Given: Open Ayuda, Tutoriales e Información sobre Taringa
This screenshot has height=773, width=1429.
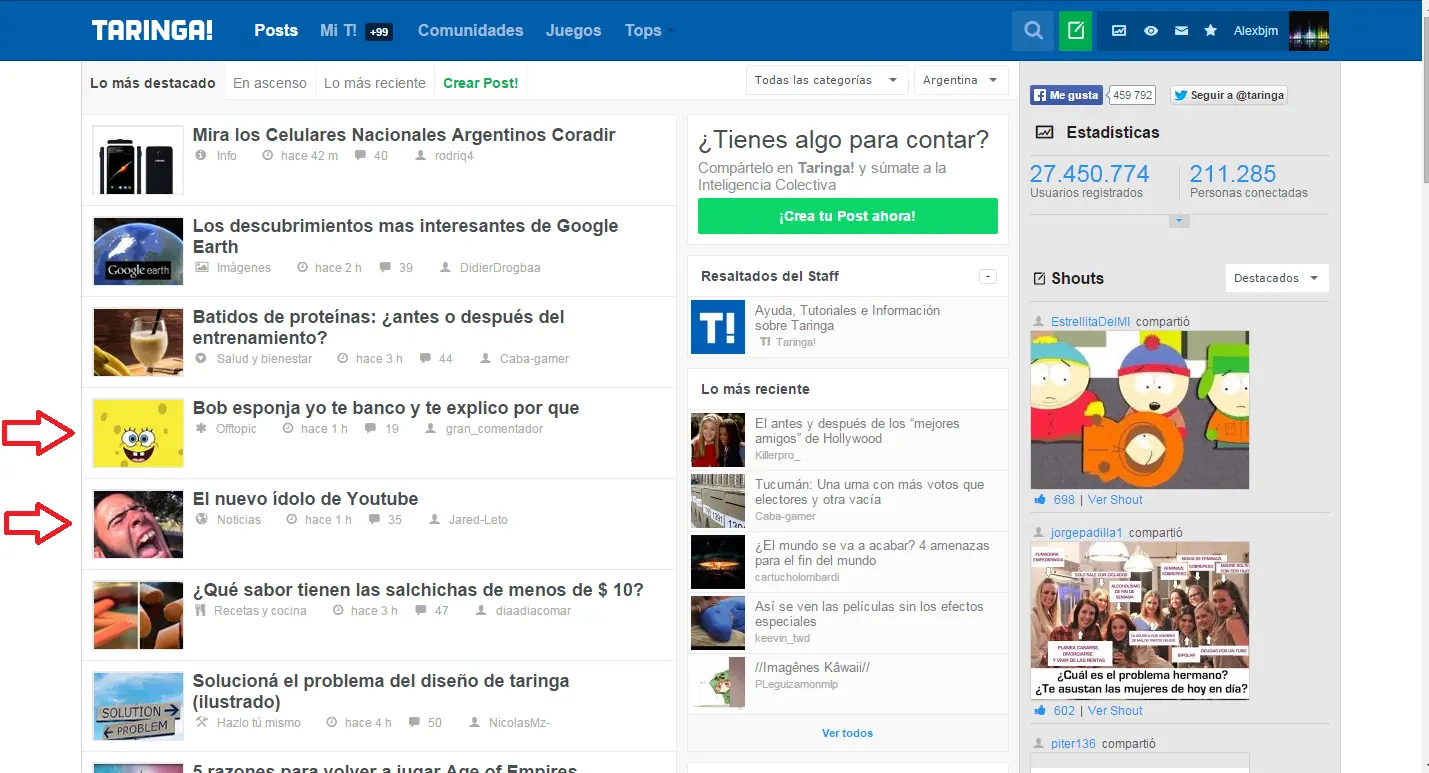Looking at the screenshot, I should [848, 318].
